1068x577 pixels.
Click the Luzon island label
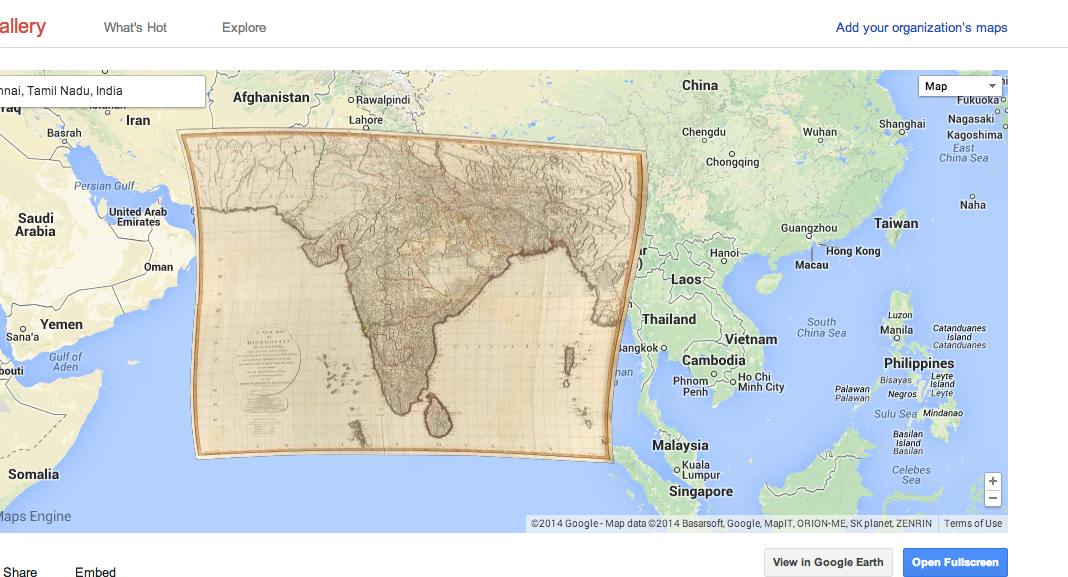(x=900, y=315)
